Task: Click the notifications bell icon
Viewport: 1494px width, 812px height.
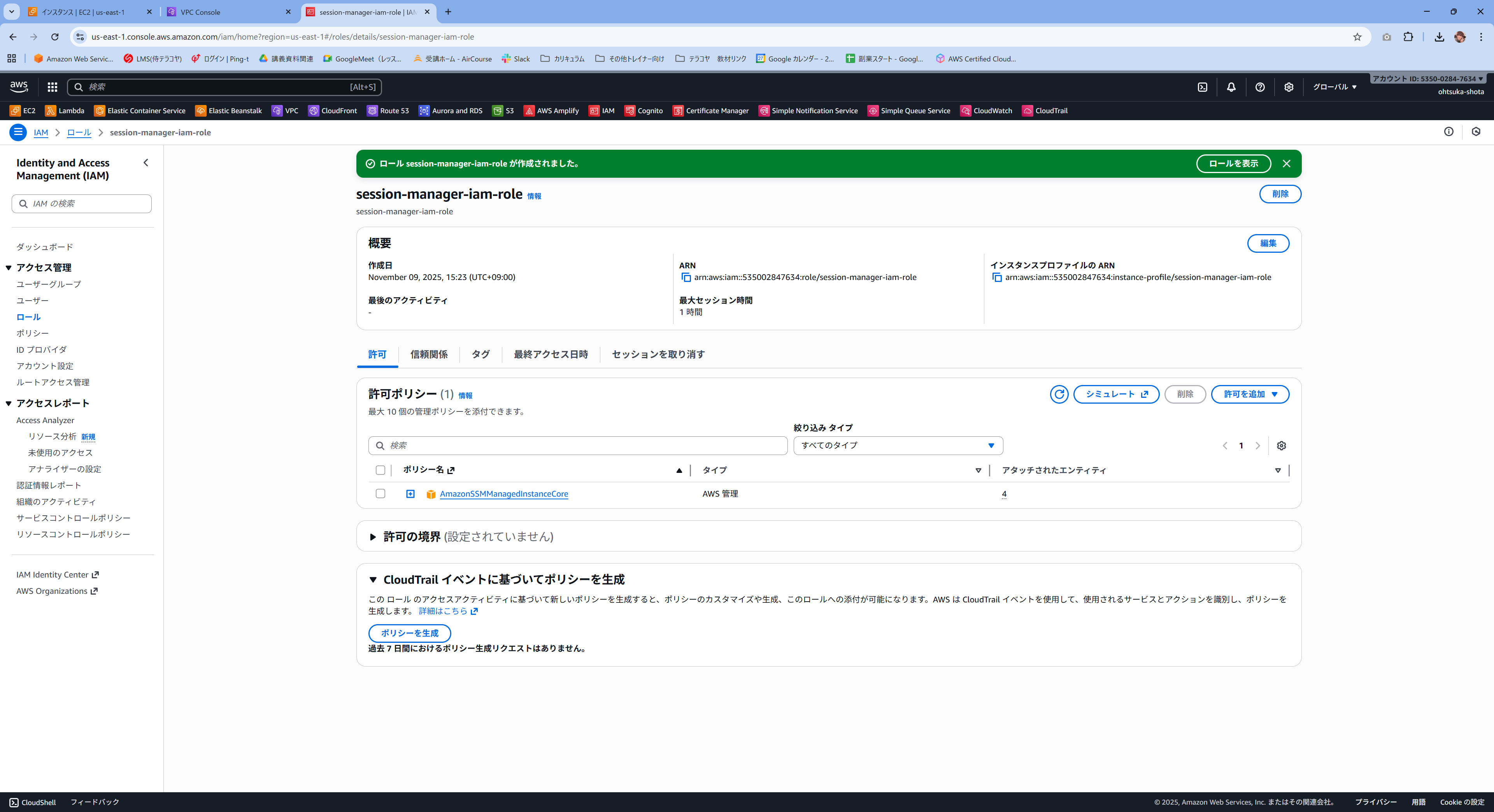Action: tap(1231, 87)
